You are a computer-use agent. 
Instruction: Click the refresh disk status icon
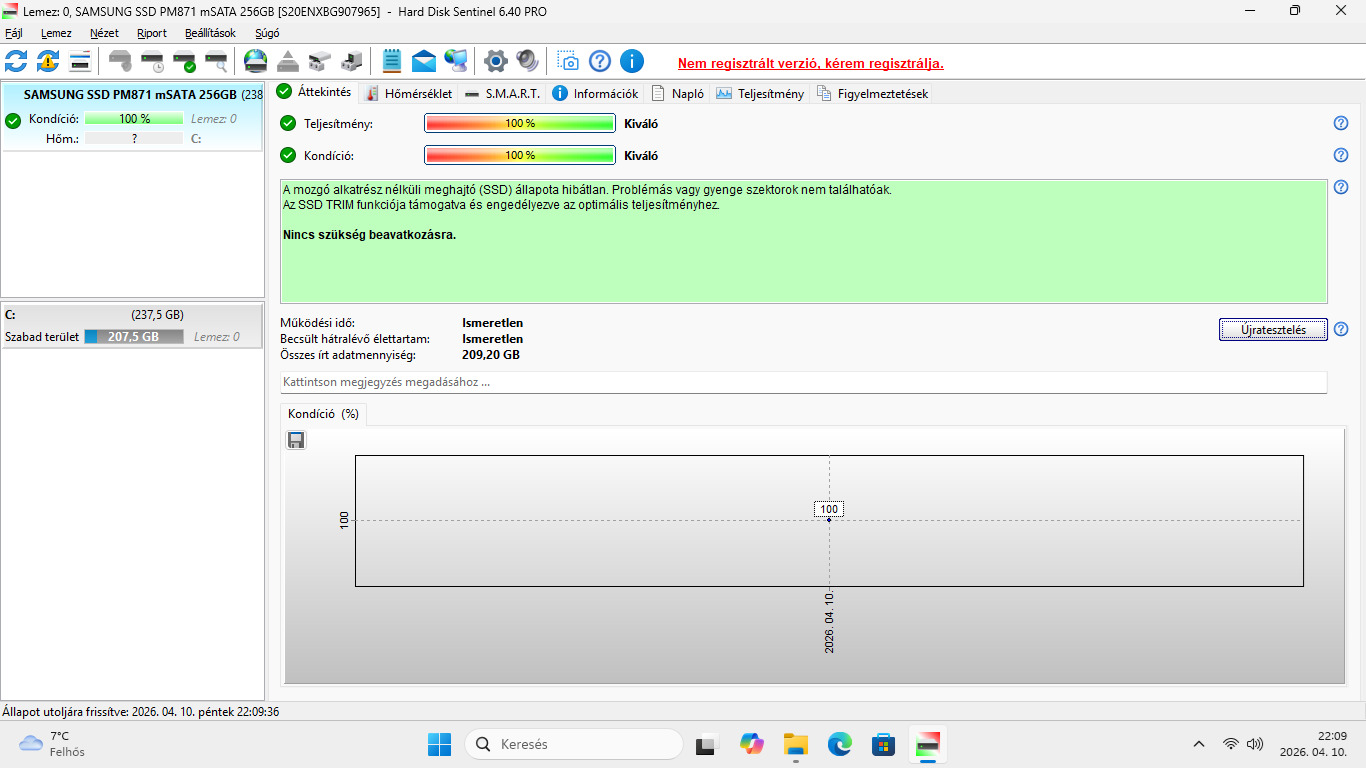point(16,61)
